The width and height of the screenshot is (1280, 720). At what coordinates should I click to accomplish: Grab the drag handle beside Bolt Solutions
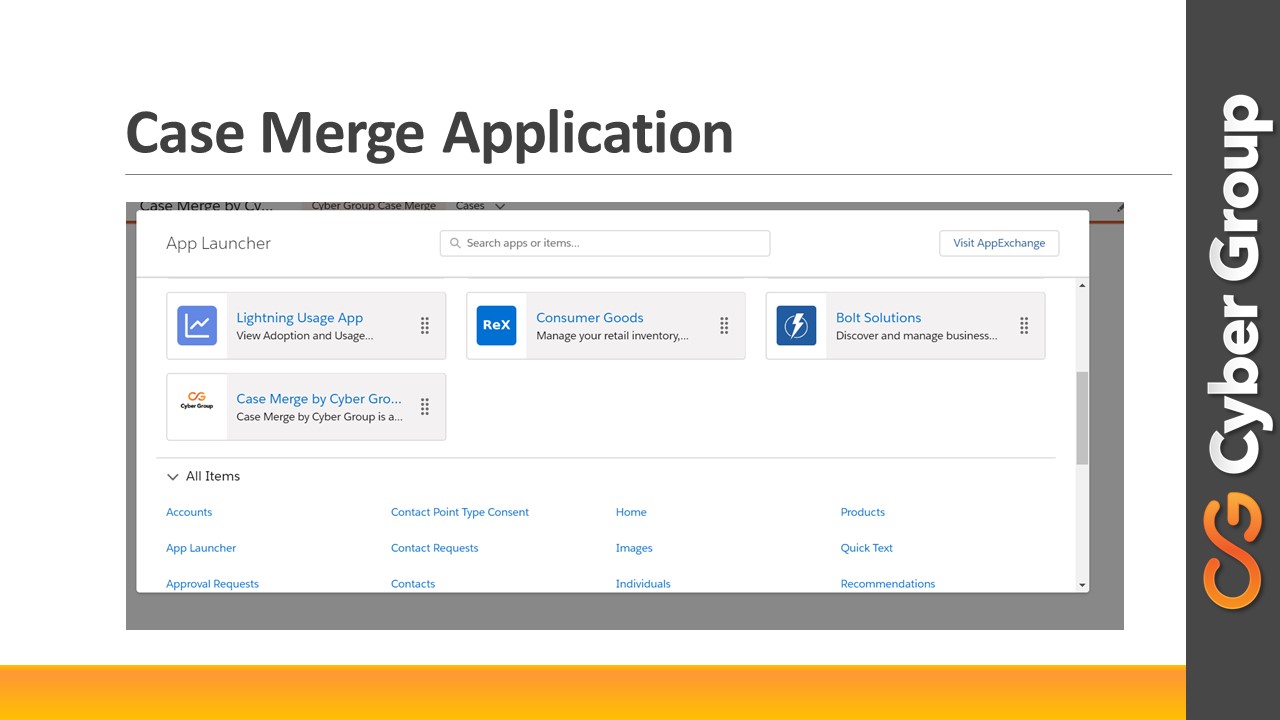click(1023, 325)
